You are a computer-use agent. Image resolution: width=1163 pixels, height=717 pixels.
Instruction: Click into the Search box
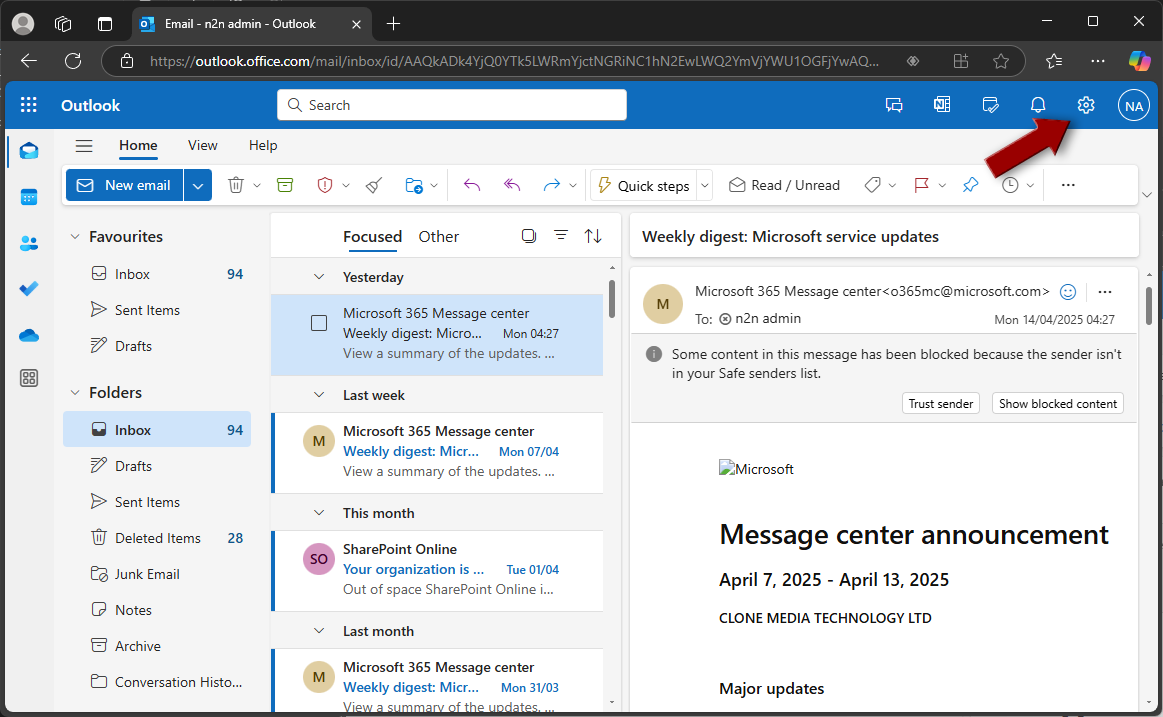click(x=452, y=105)
